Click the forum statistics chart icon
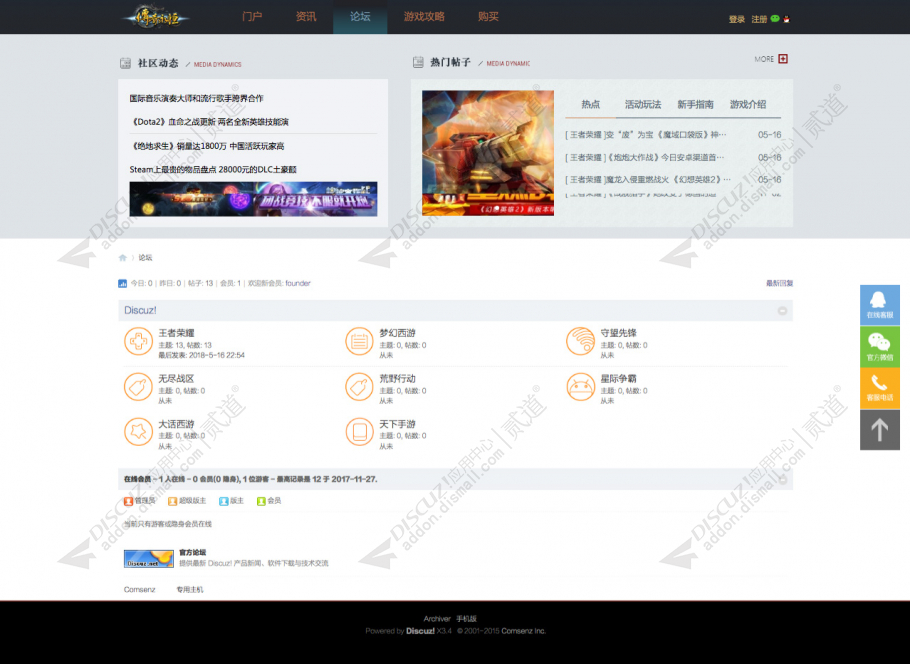The width and height of the screenshot is (910, 664). pyautogui.click(x=122, y=283)
